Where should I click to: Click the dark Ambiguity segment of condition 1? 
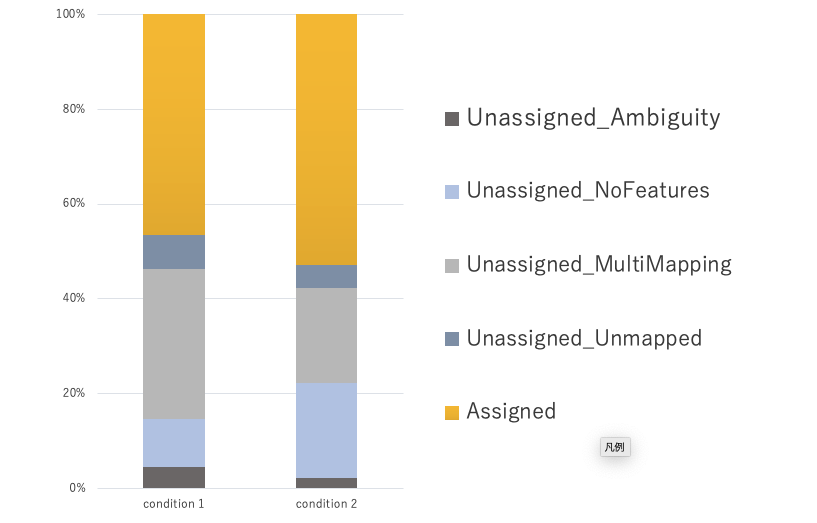click(x=174, y=477)
